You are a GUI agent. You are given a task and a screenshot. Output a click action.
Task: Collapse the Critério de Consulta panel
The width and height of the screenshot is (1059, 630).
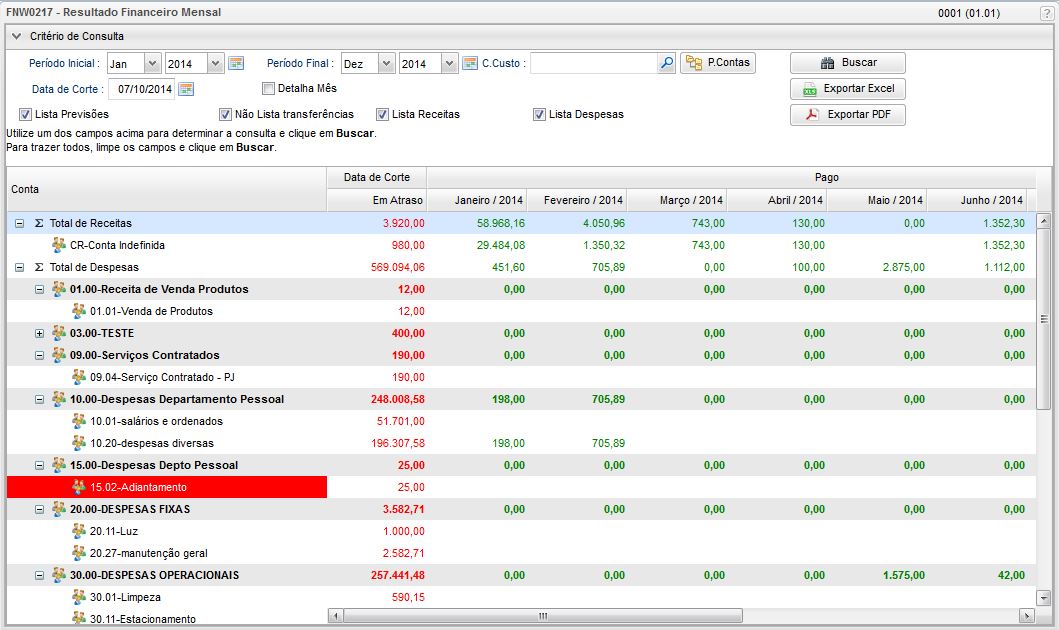click(16, 37)
